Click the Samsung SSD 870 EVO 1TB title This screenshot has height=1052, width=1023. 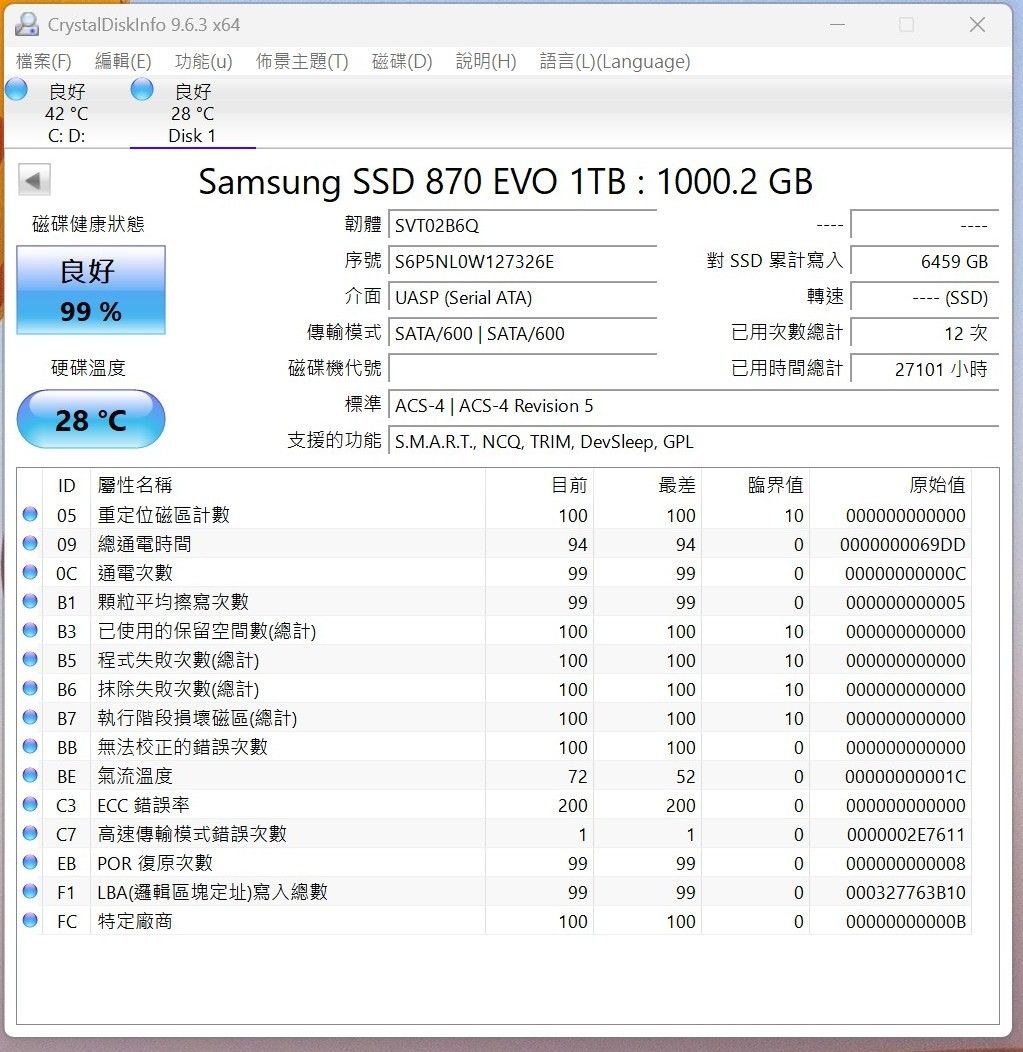[505, 181]
